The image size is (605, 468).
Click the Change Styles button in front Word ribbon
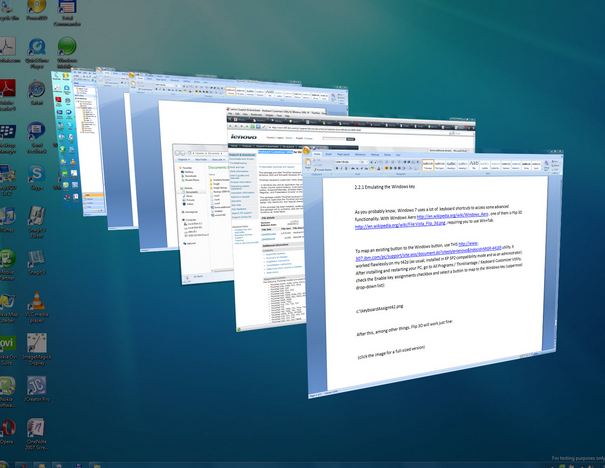pyautogui.click(x=546, y=166)
